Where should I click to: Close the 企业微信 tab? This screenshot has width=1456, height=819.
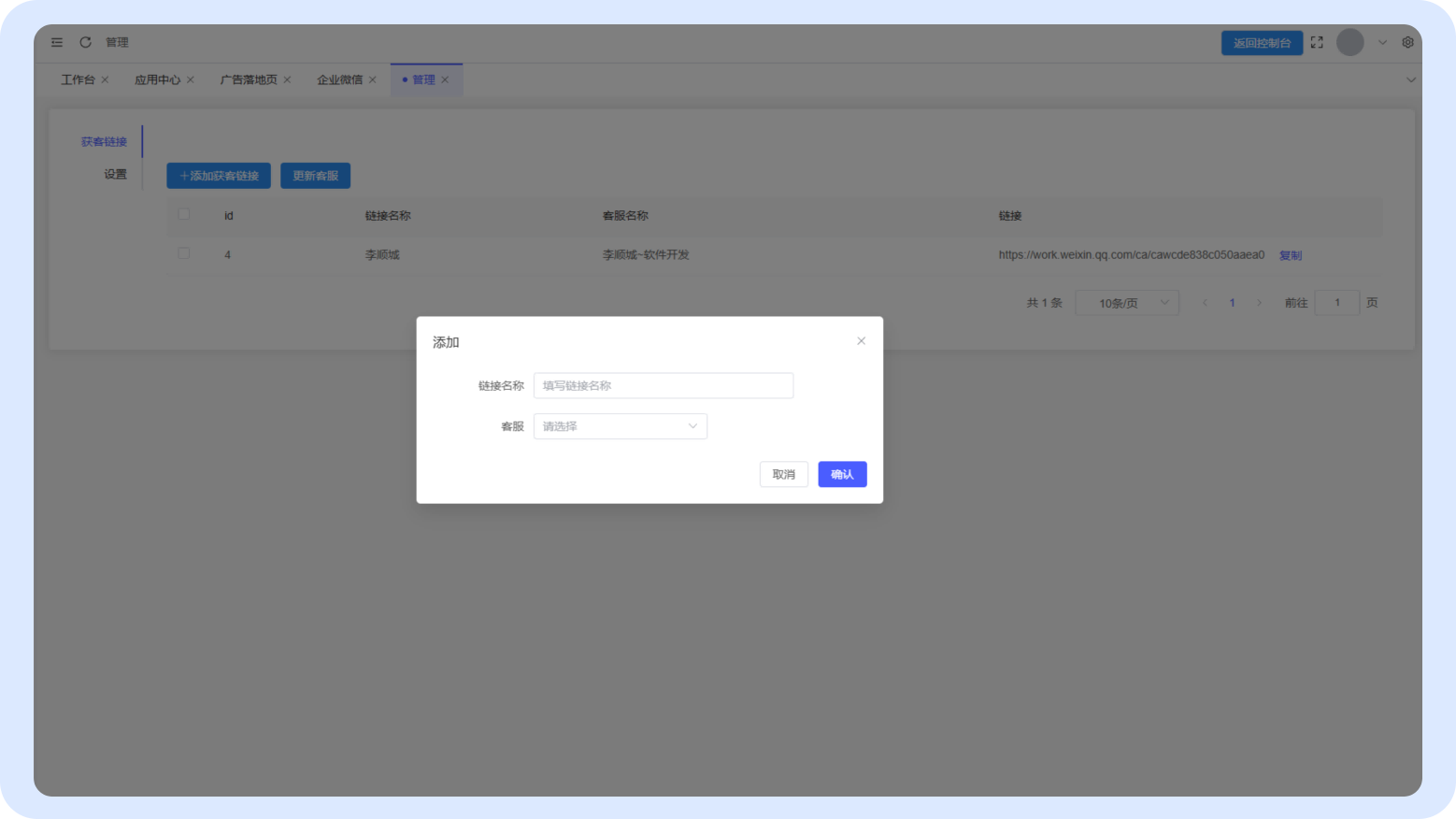(372, 79)
